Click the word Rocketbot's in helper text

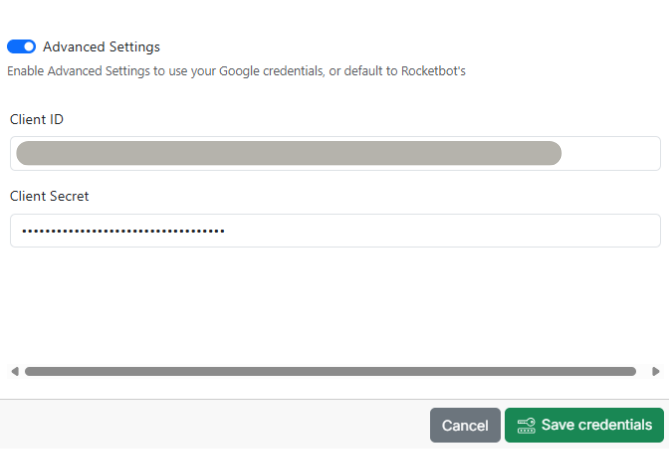click(433, 71)
